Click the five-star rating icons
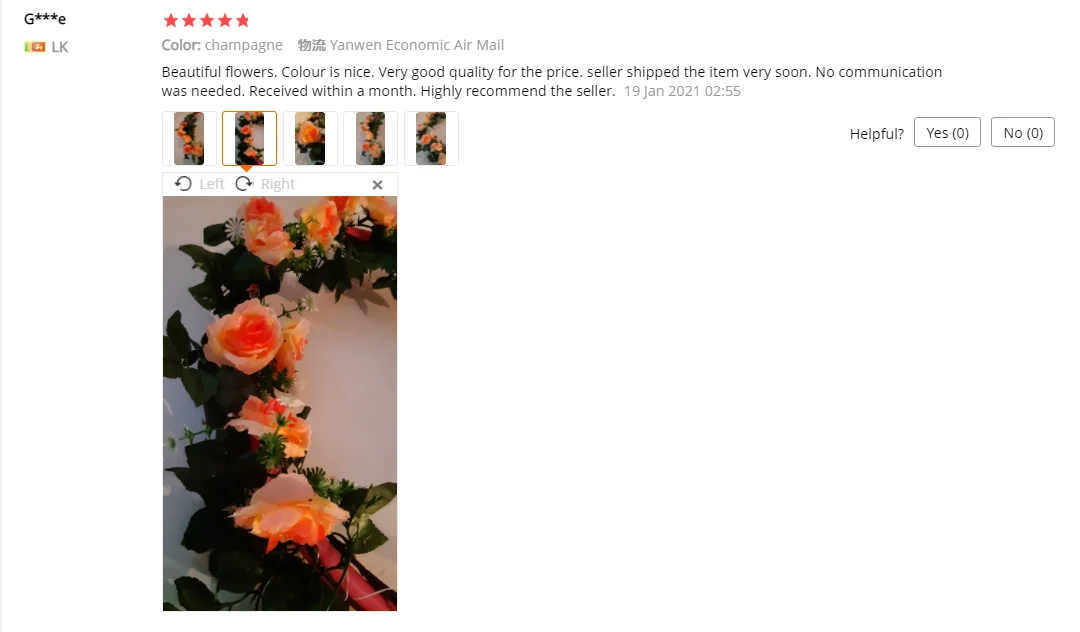This screenshot has height=632, width=1080. (x=207, y=21)
